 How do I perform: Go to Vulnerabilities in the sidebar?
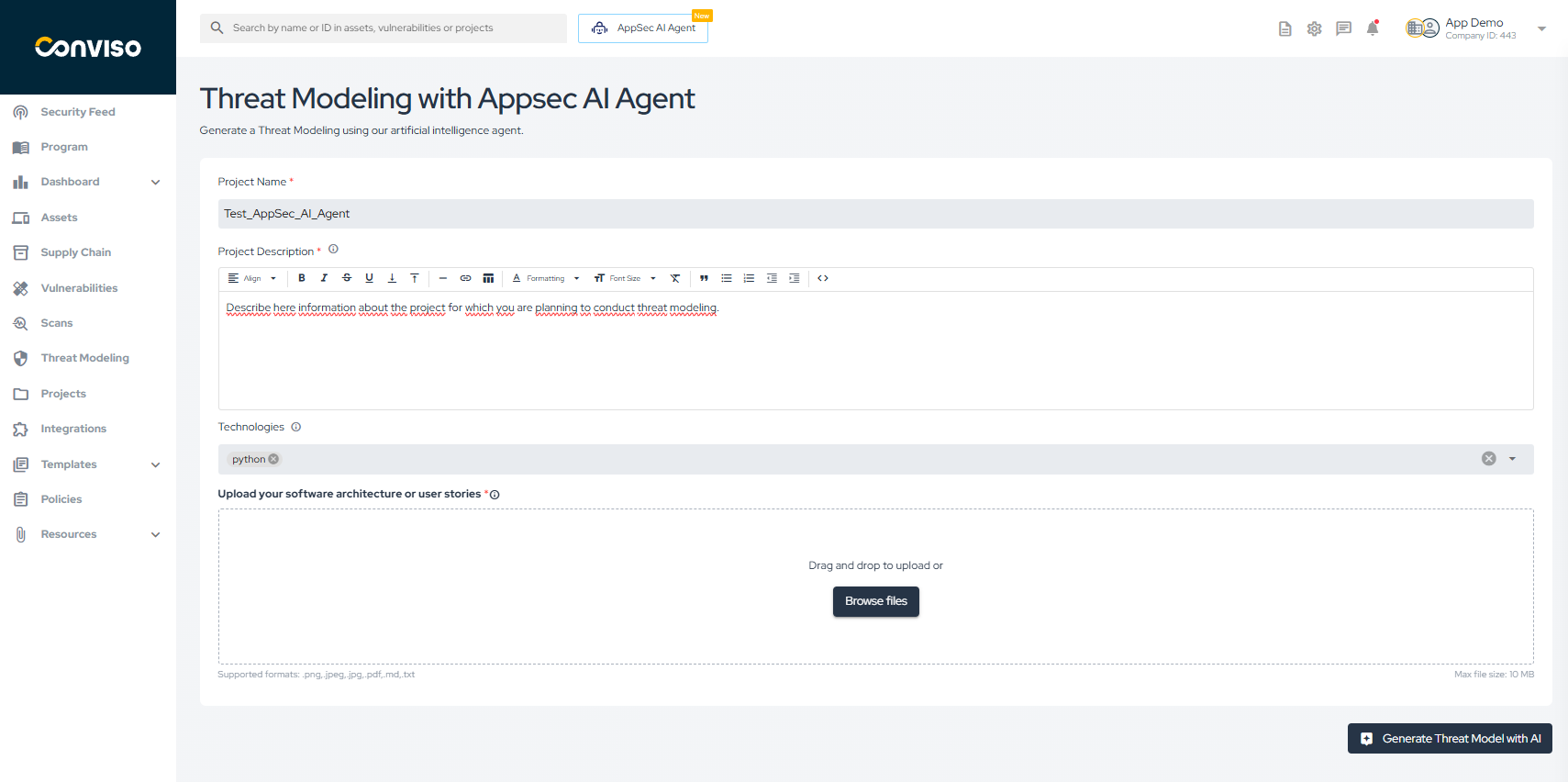tap(79, 288)
